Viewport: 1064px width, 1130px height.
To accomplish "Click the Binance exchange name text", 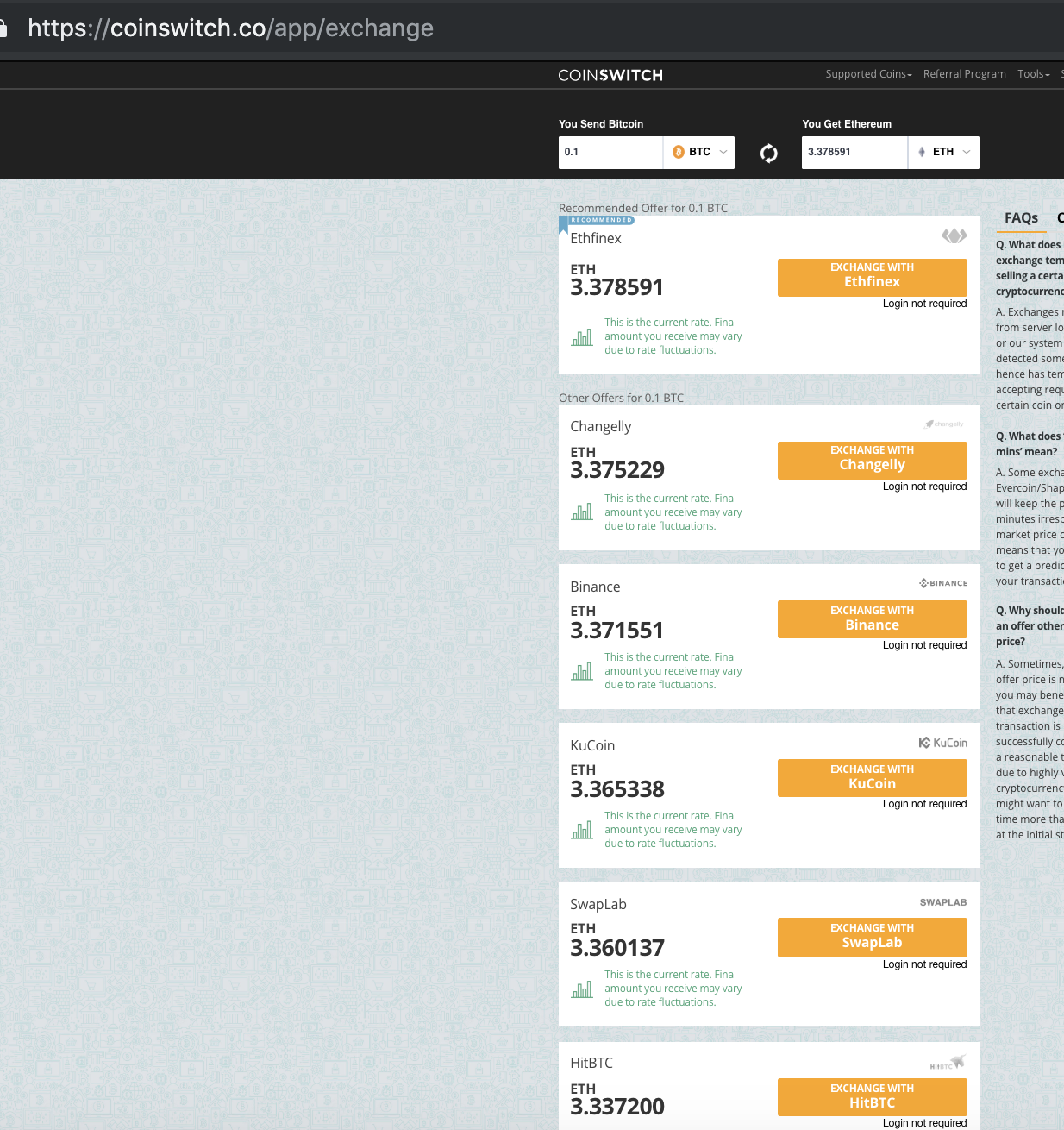I will [595, 587].
